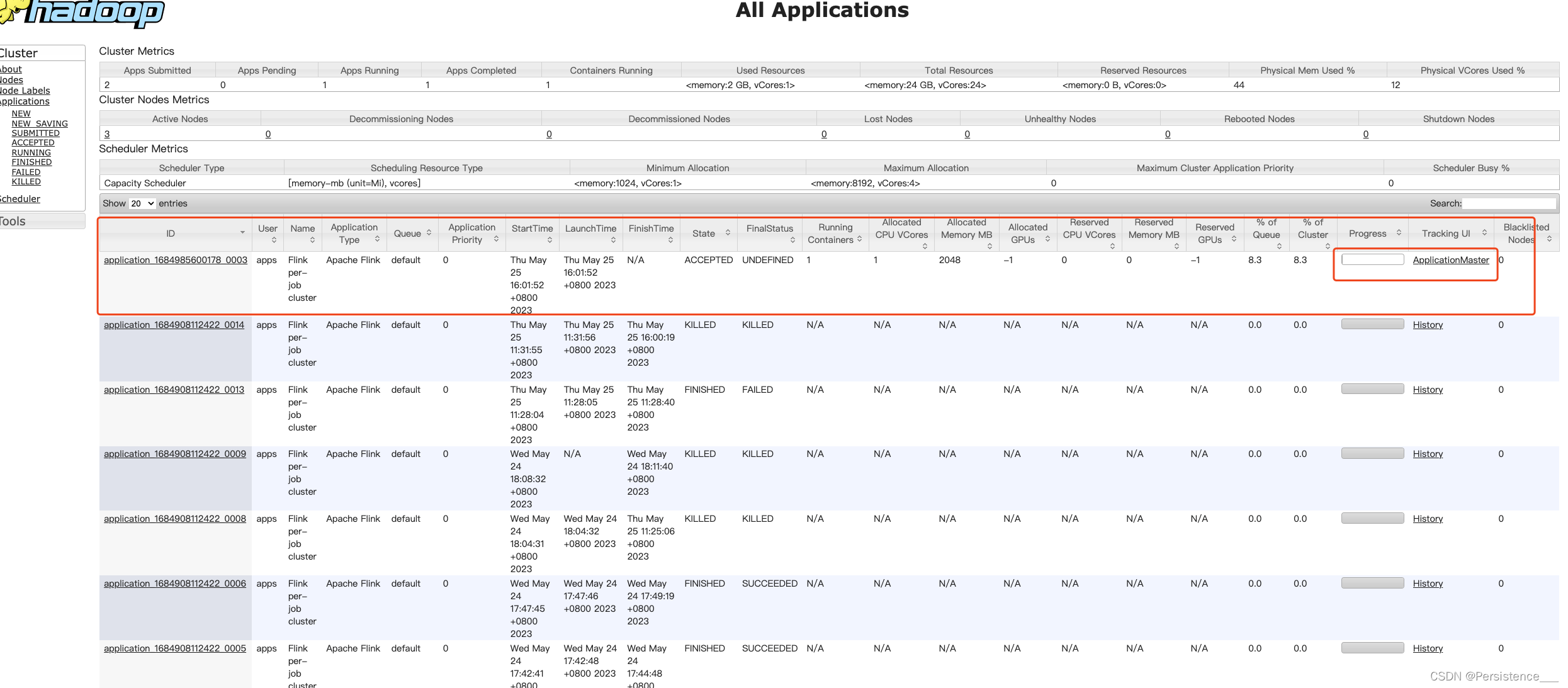Click progress bar of application 0014

[1372, 324]
